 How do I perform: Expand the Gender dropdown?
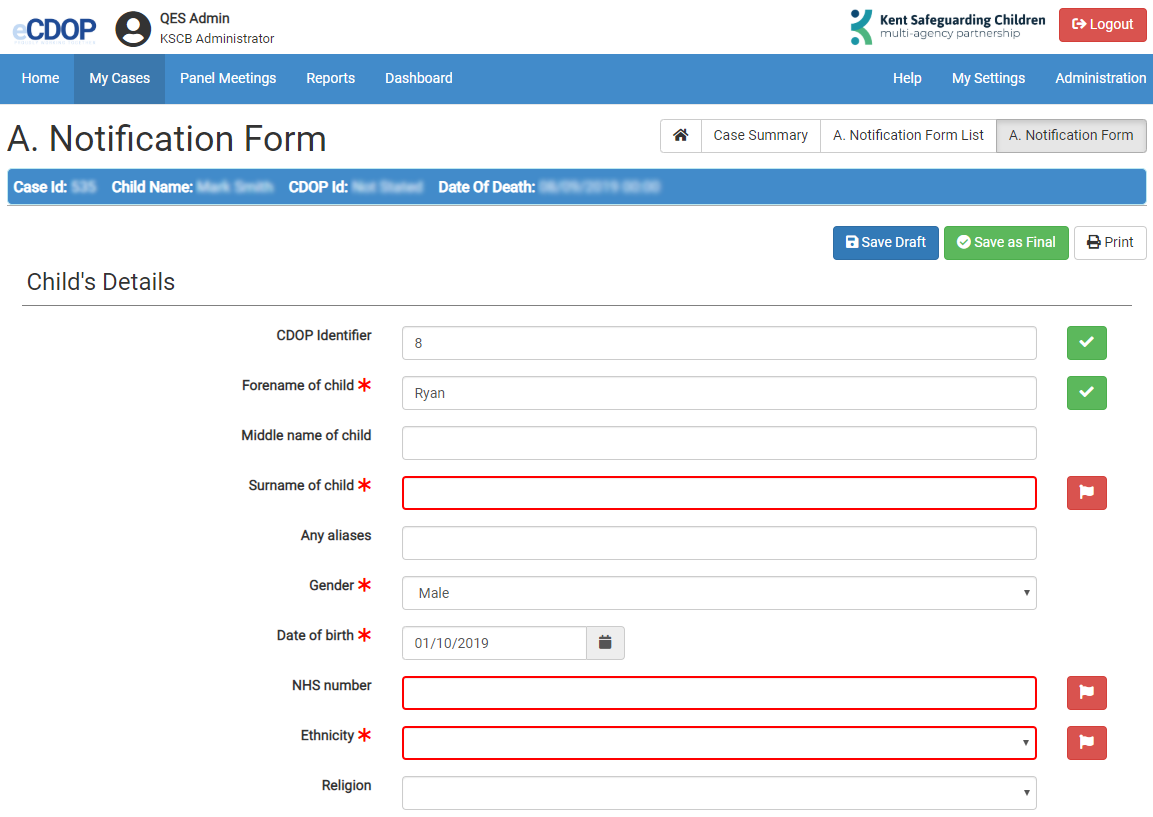718,593
